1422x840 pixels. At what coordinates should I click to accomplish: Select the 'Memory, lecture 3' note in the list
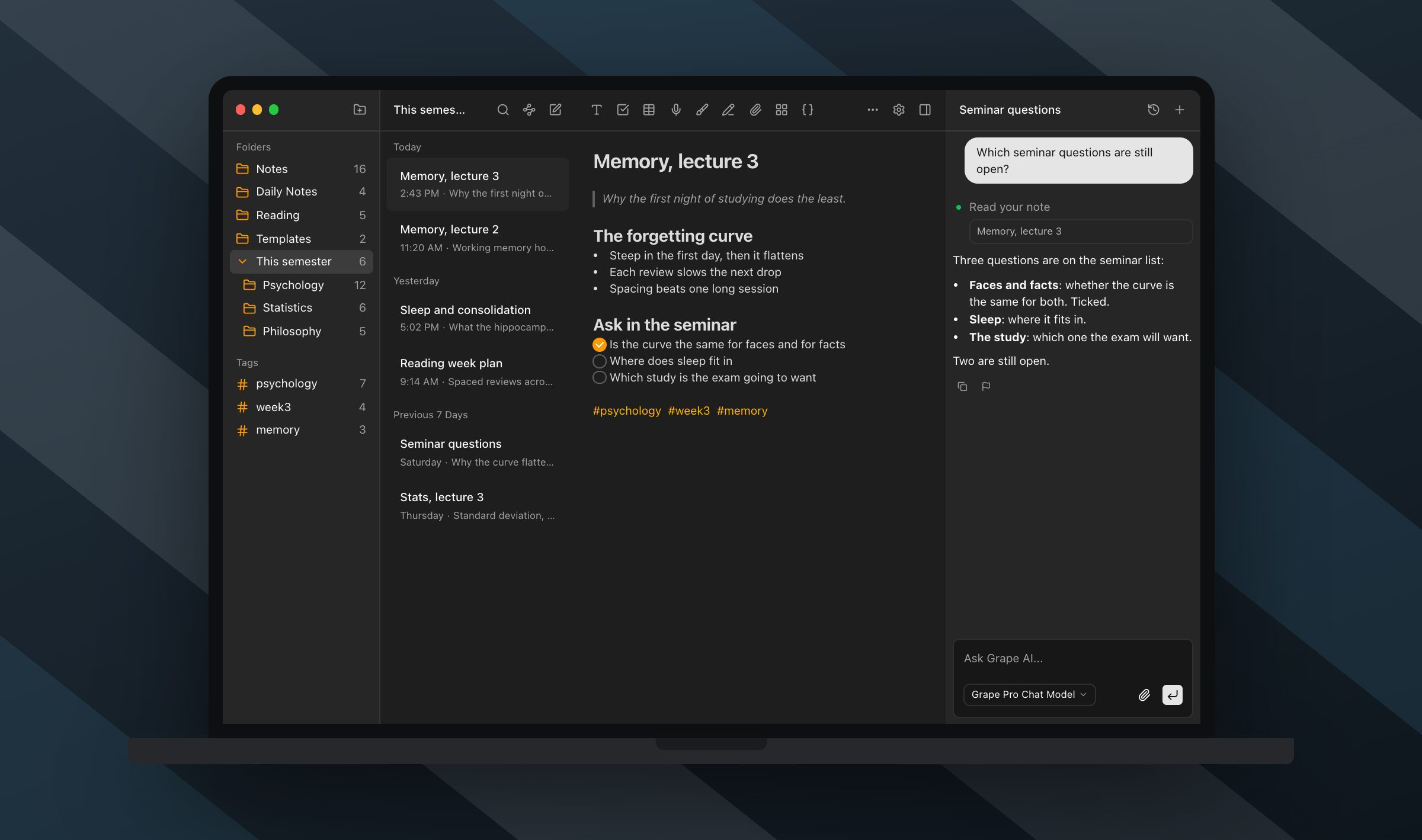pos(478,184)
